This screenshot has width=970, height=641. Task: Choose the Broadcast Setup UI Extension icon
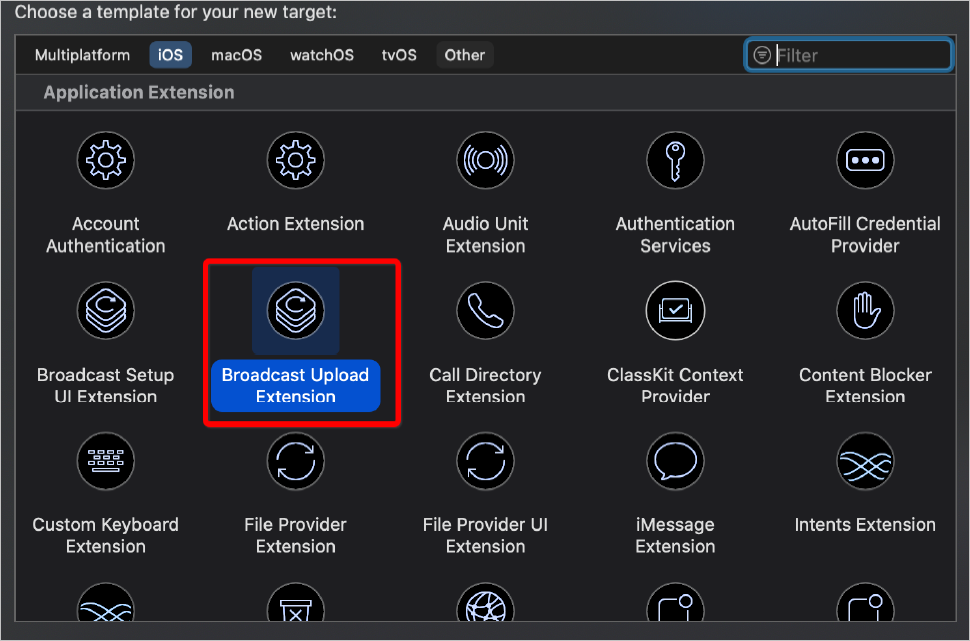(106, 310)
